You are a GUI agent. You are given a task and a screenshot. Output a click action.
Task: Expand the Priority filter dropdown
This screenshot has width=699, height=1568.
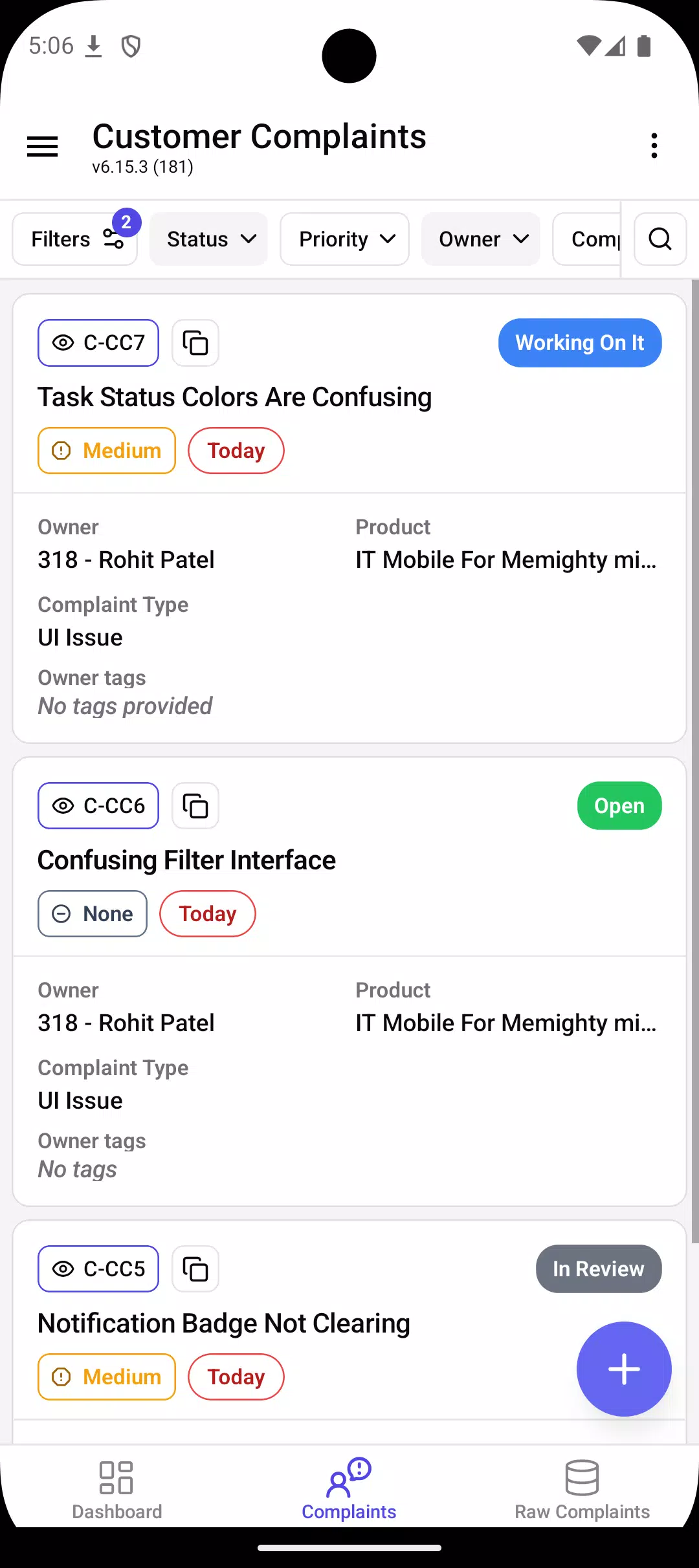click(x=344, y=239)
